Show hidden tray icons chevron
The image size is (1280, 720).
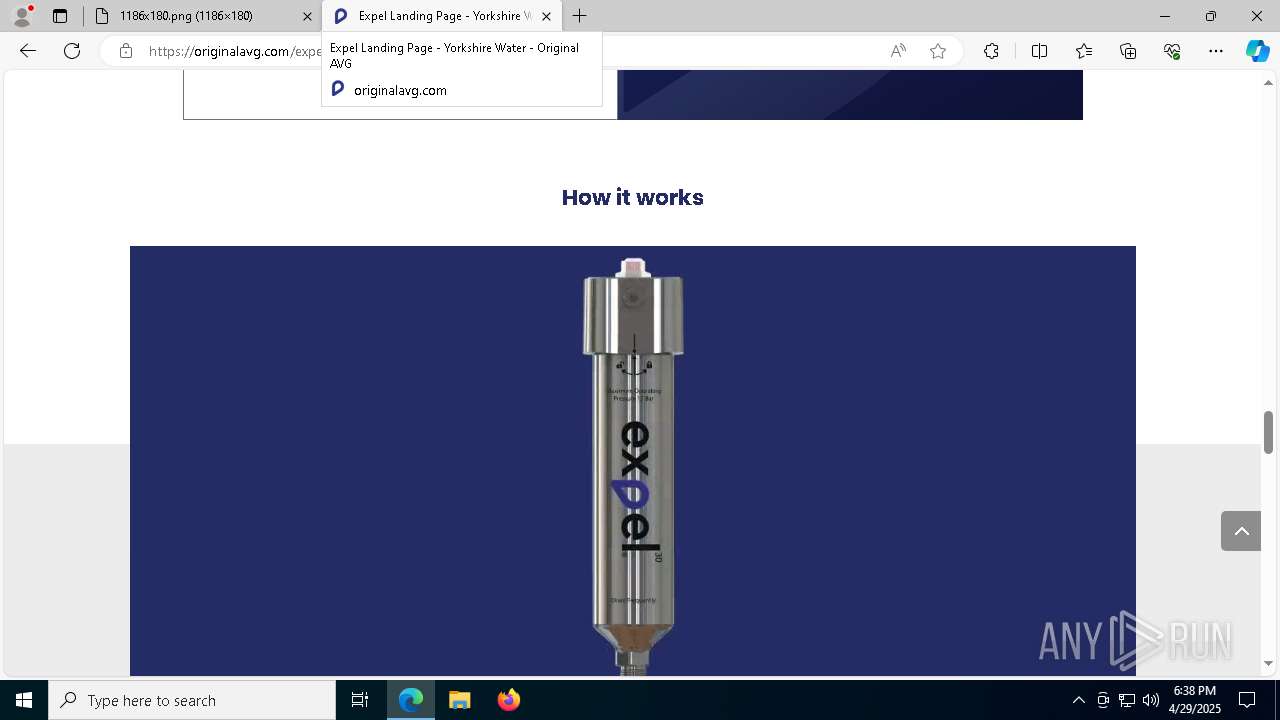click(x=1078, y=700)
